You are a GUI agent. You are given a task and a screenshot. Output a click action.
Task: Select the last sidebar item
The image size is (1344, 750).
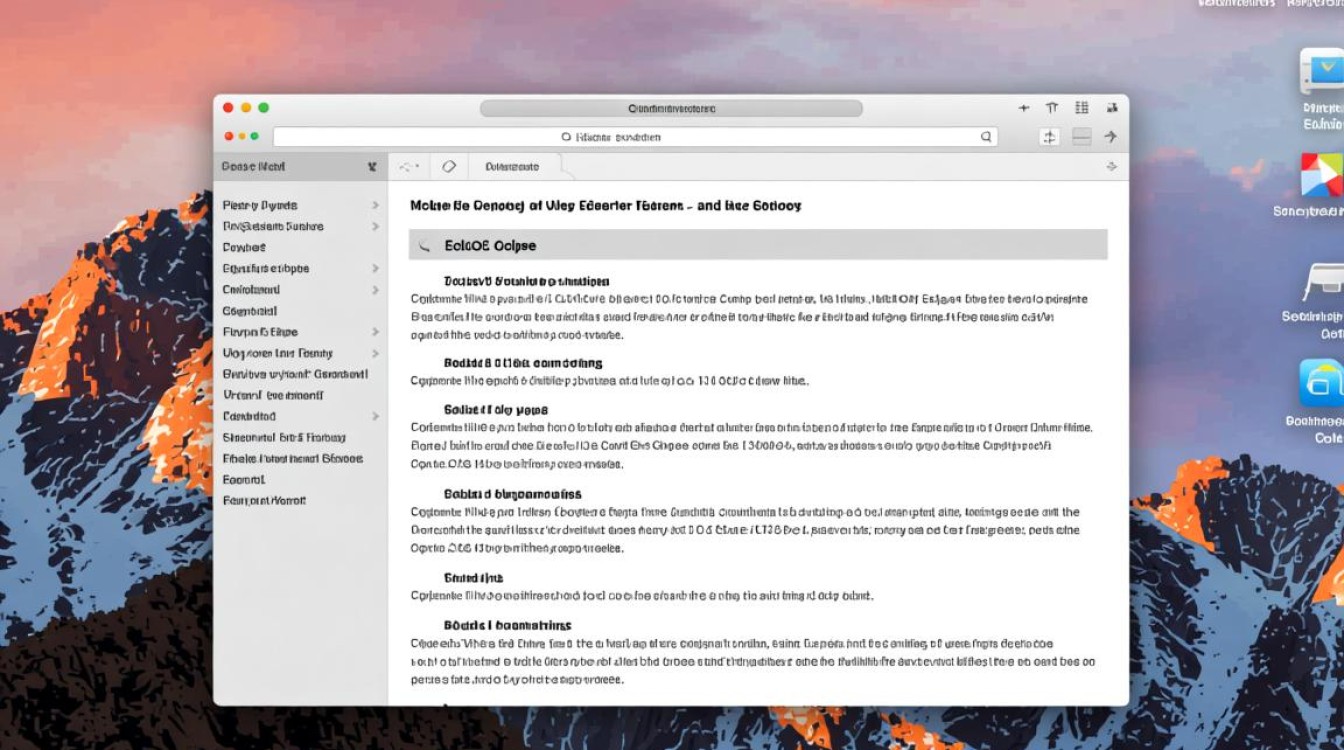click(x=264, y=501)
